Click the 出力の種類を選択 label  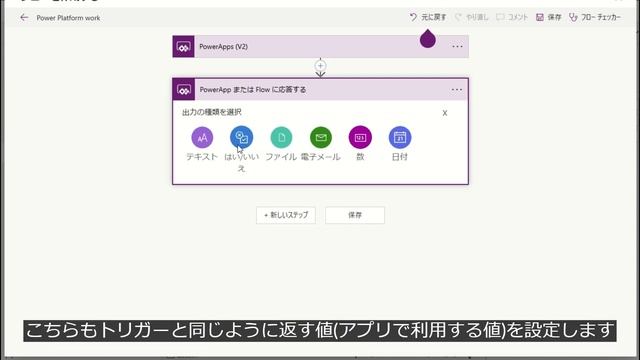click(211, 112)
